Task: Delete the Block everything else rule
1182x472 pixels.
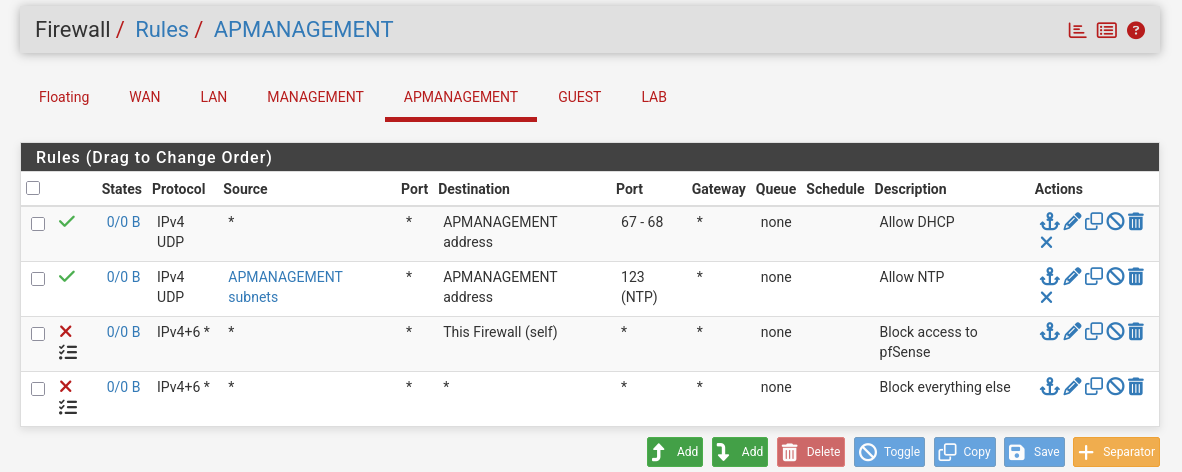Action: pos(1136,387)
